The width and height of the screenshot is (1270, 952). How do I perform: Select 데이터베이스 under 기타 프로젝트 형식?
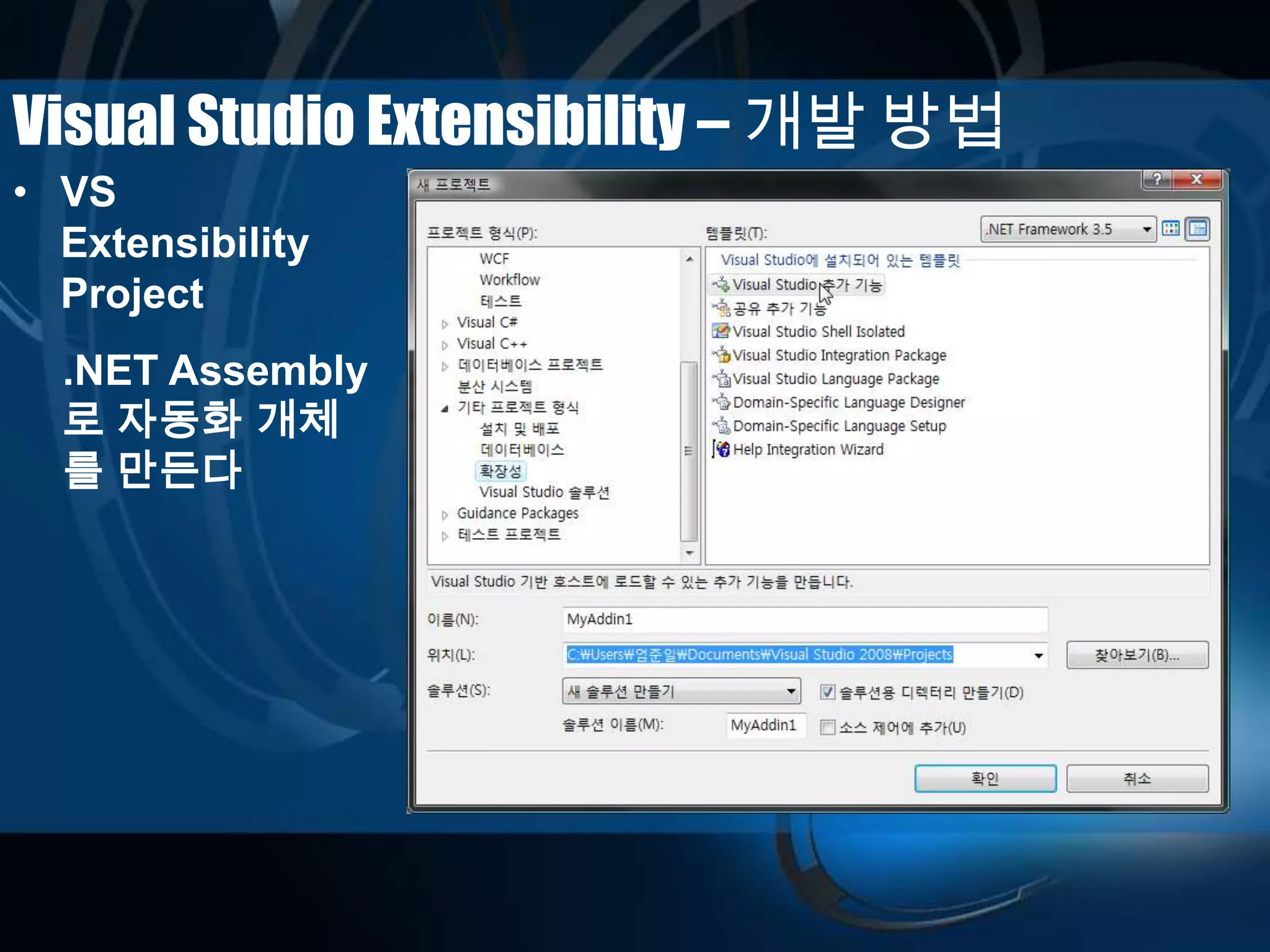tap(522, 449)
